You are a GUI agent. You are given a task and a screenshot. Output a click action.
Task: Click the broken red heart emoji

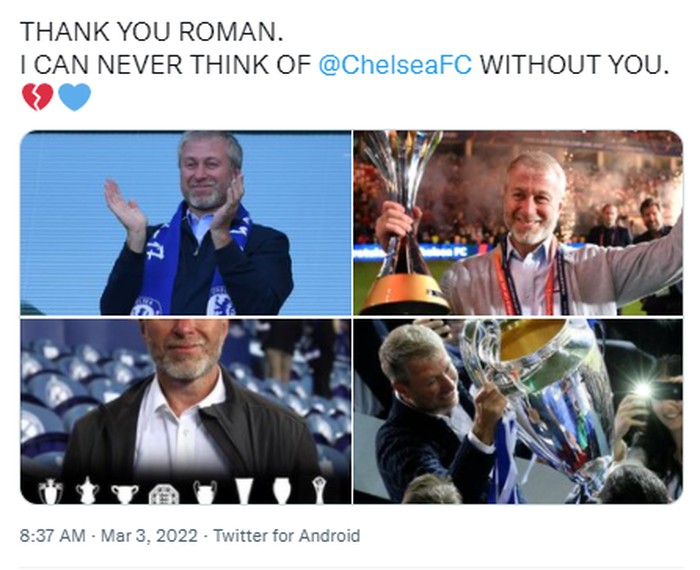coord(37,97)
